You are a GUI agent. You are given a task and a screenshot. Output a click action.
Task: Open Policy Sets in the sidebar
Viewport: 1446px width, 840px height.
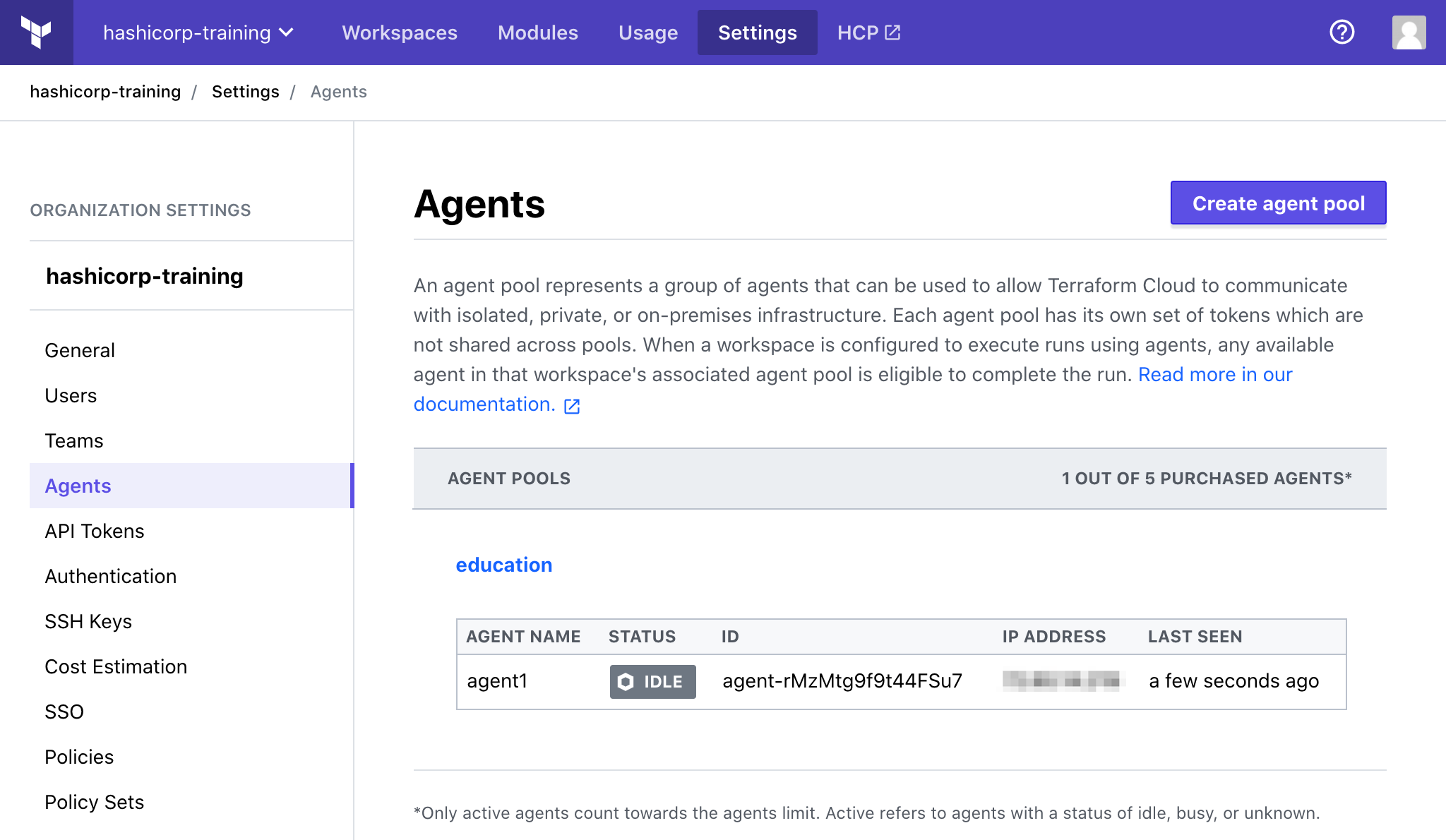click(x=94, y=802)
